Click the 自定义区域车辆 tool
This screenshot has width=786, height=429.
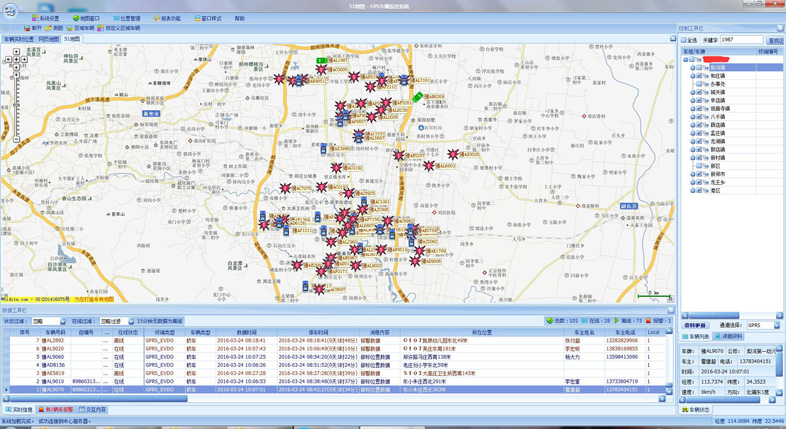click(x=120, y=28)
